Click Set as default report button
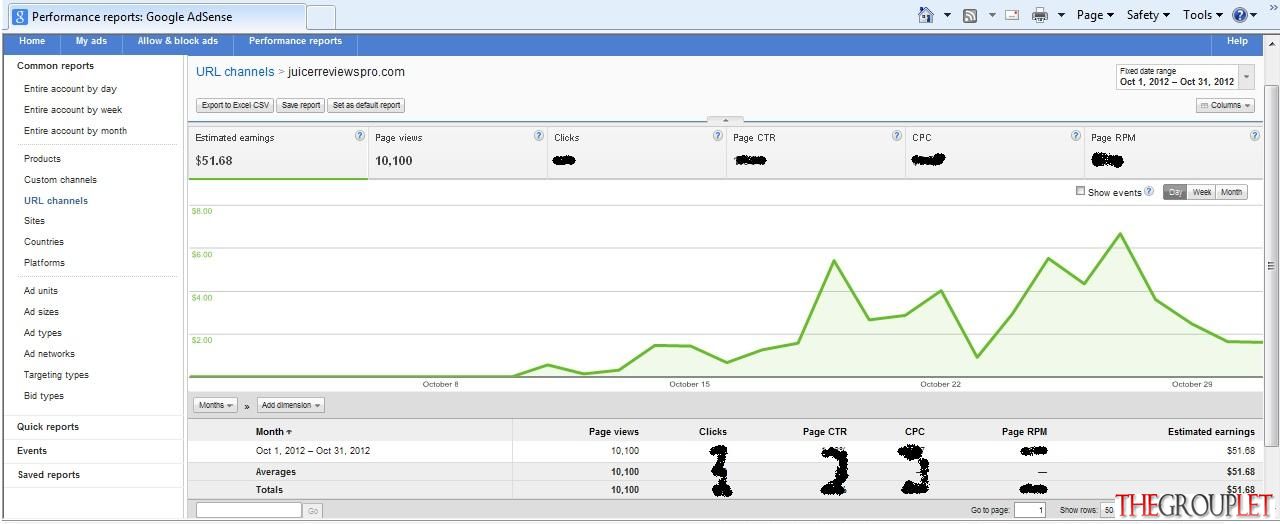 point(366,105)
